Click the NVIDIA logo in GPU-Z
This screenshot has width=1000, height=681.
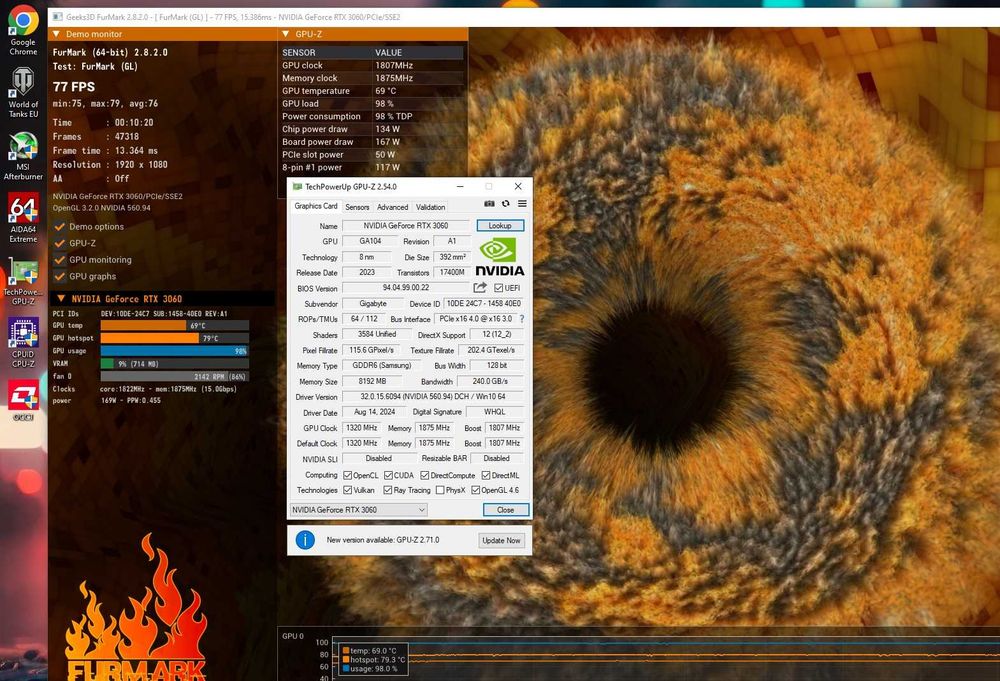coord(499,257)
